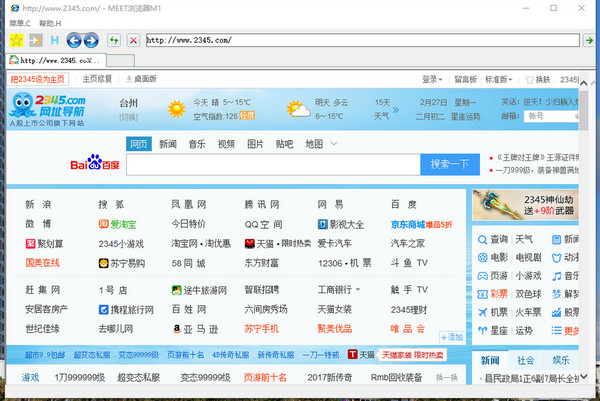
Task: Click the 添加 add-site link
Action: pyautogui.click(x=450, y=337)
